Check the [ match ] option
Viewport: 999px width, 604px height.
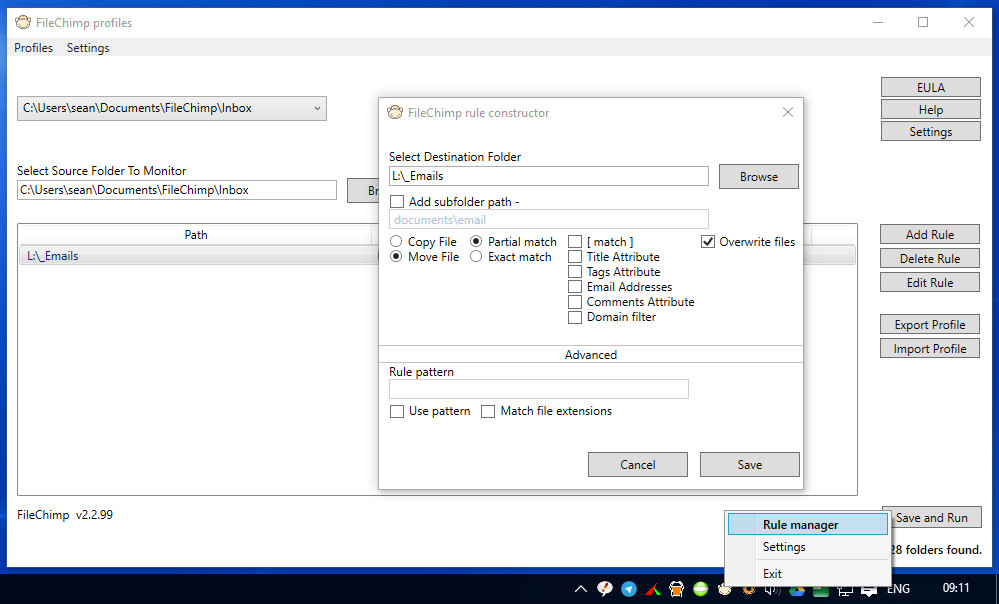tap(575, 241)
